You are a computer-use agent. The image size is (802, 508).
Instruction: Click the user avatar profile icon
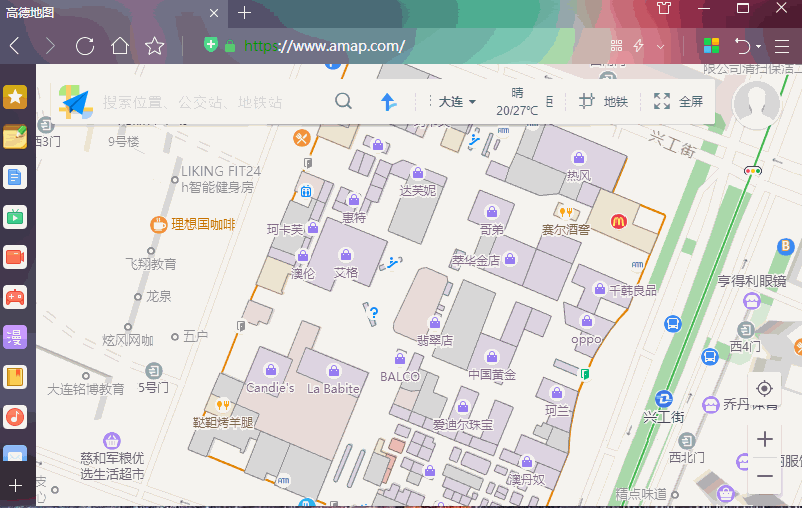[756, 103]
